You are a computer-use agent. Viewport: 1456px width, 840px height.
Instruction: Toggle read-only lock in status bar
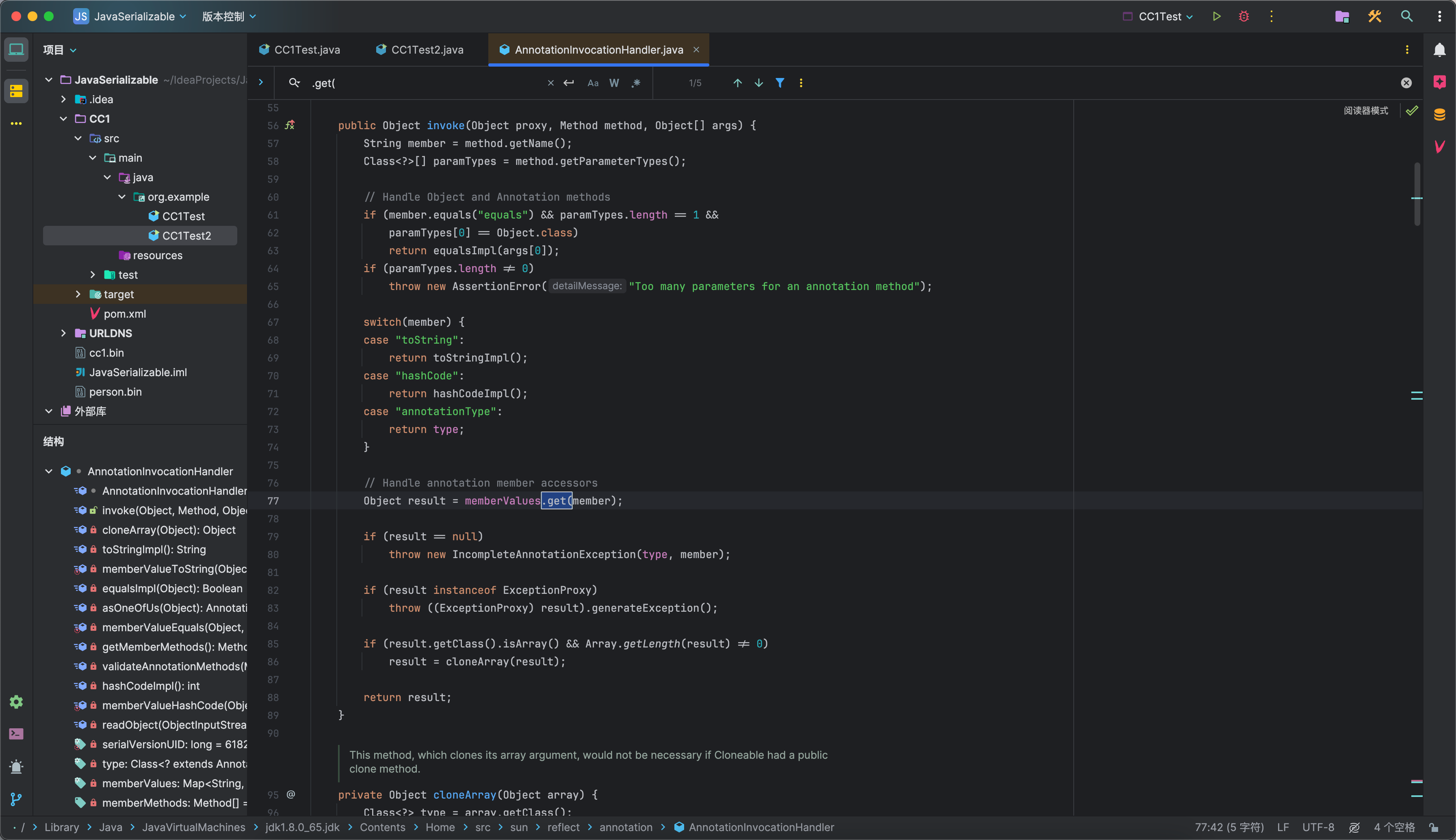coord(1434,827)
